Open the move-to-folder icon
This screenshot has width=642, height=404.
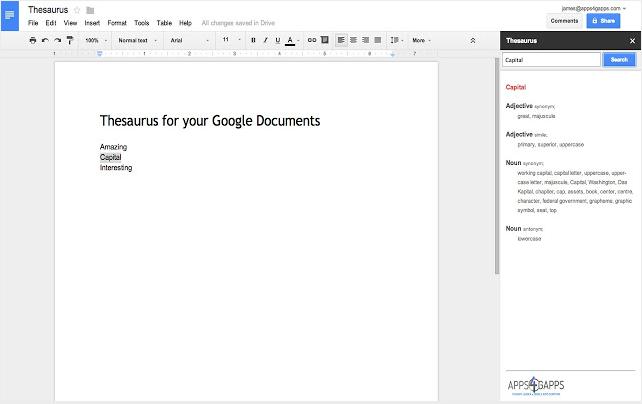pos(90,10)
